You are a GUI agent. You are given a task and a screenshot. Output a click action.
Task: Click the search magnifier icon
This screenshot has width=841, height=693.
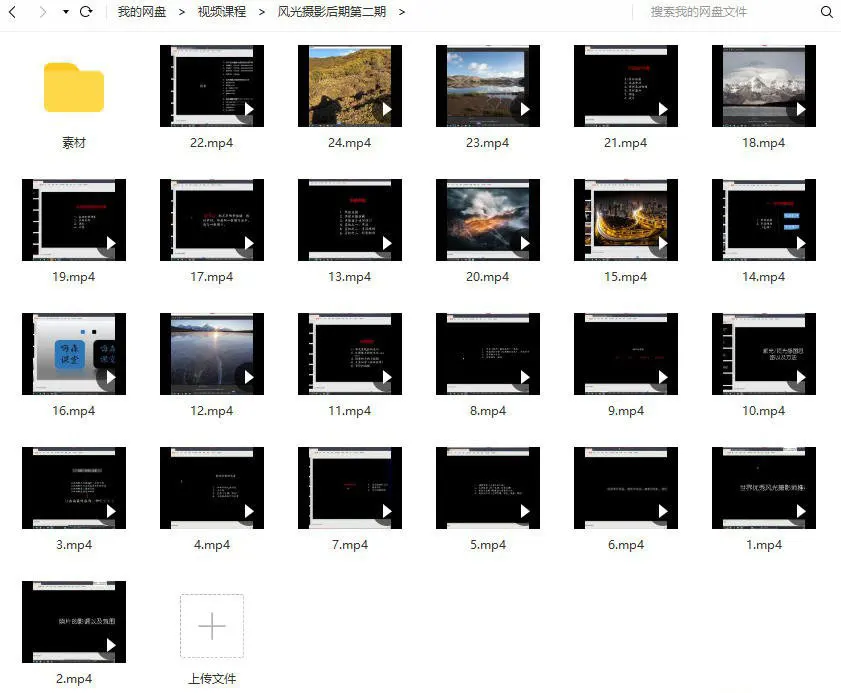(826, 12)
